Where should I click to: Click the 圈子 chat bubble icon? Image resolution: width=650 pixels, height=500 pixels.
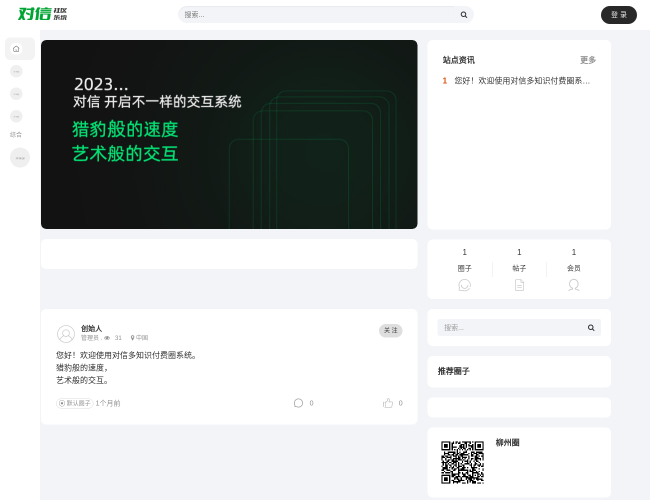[x=464, y=285]
